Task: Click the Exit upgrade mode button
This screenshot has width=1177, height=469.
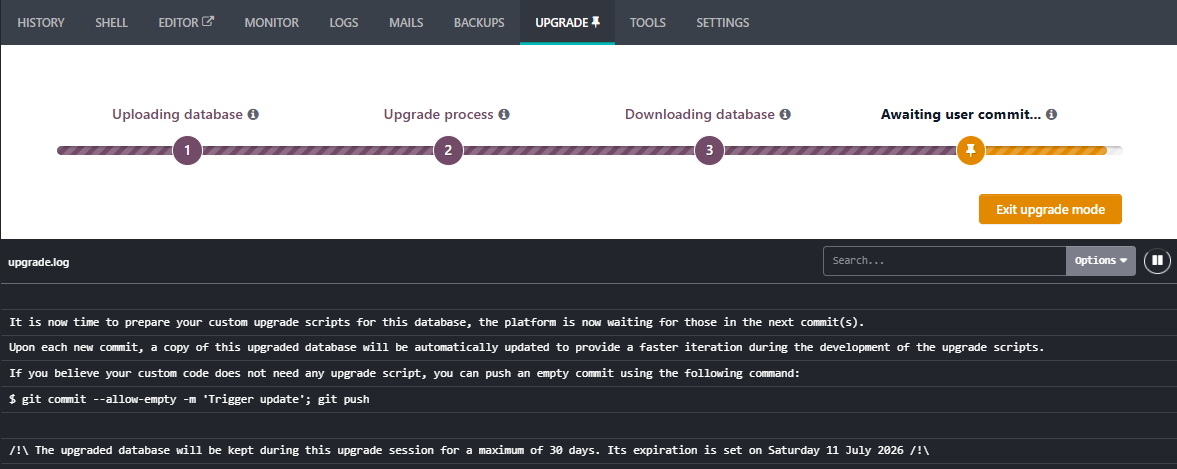Action: [x=1050, y=209]
